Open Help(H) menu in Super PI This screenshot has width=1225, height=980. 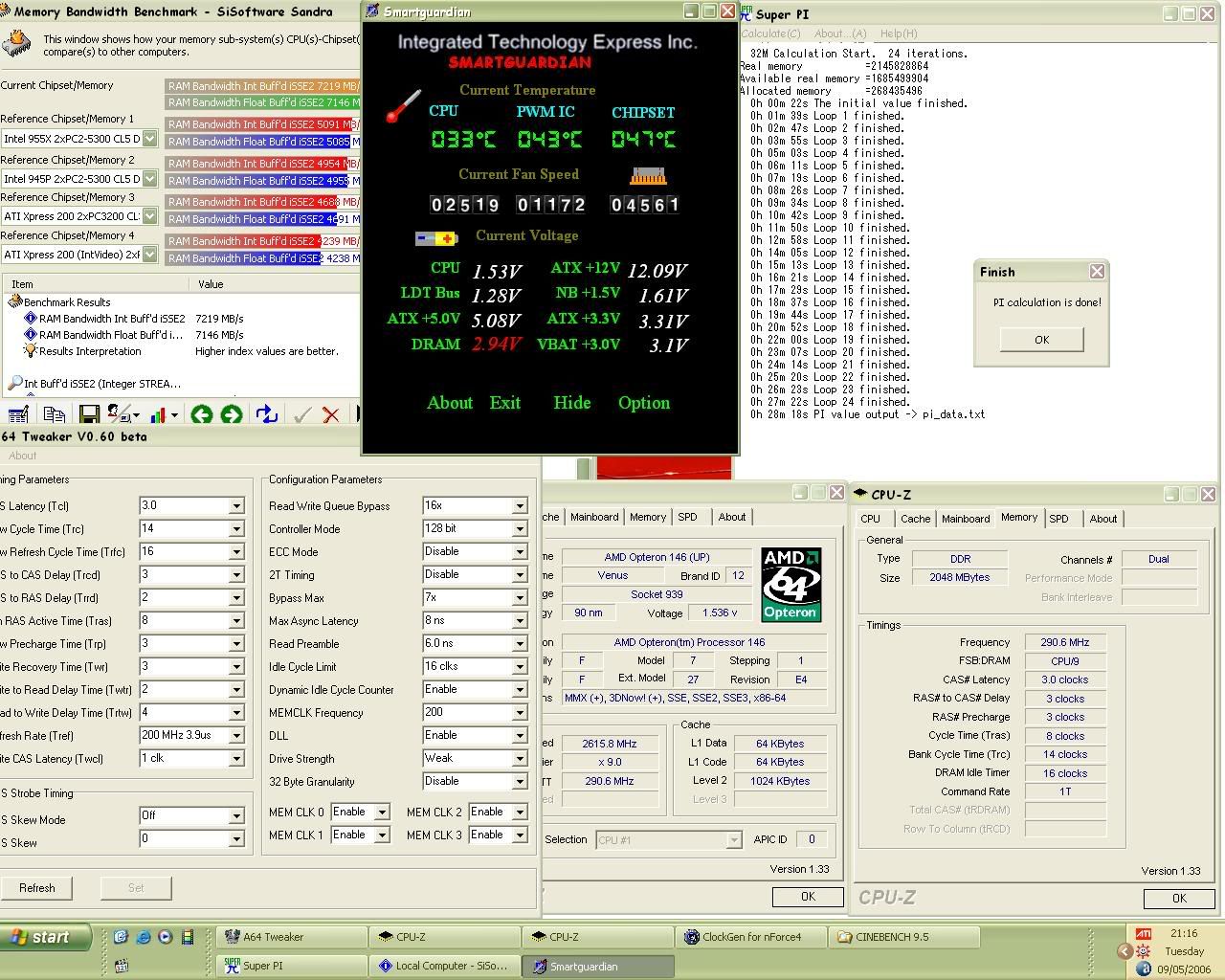pyautogui.click(x=899, y=33)
